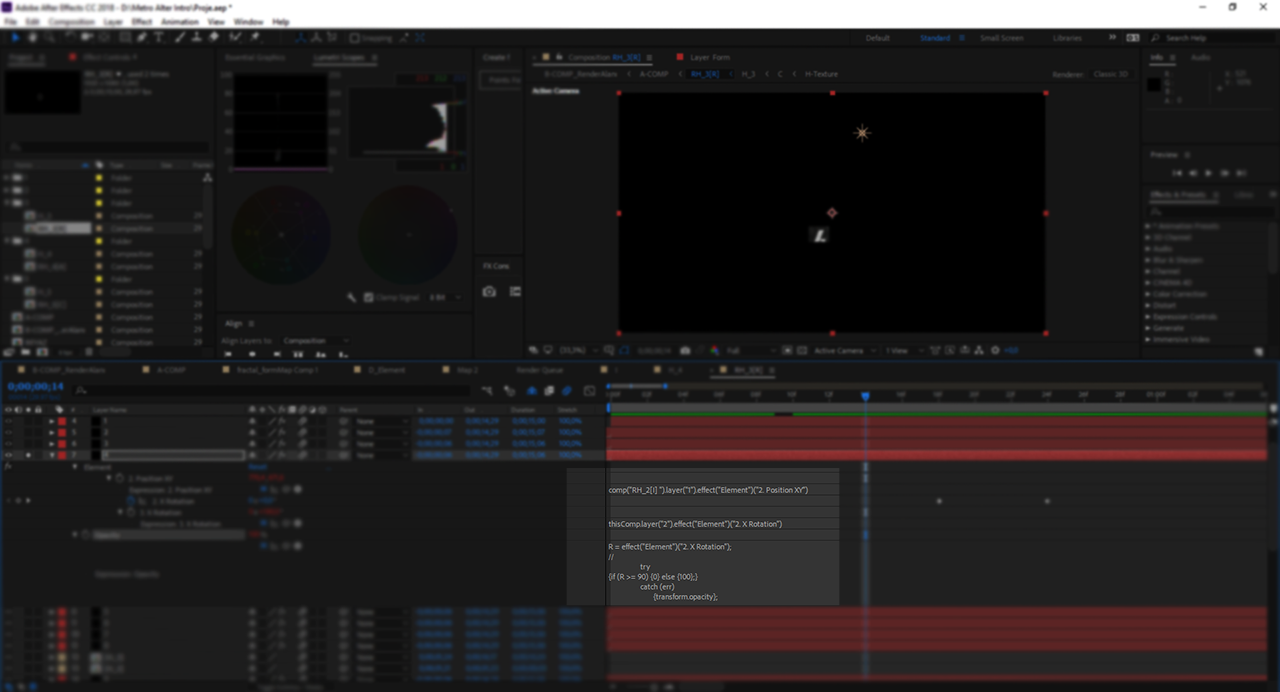Image resolution: width=1280 pixels, height=692 pixels.
Task: Select the Puppet Pin tool
Action: click(x=255, y=38)
